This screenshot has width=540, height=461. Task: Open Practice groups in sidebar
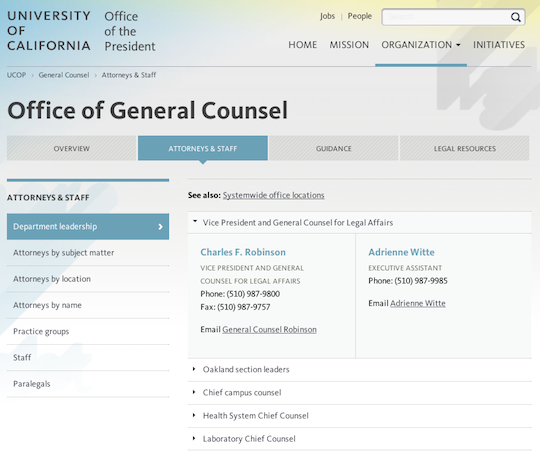(x=88, y=331)
